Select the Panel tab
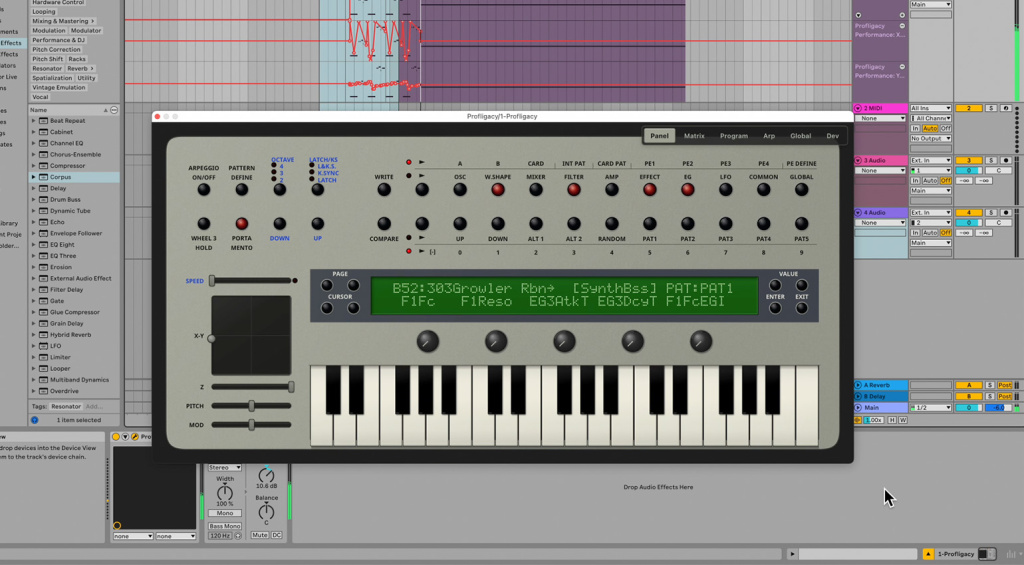Viewport: 1024px width, 565px height. (x=659, y=136)
